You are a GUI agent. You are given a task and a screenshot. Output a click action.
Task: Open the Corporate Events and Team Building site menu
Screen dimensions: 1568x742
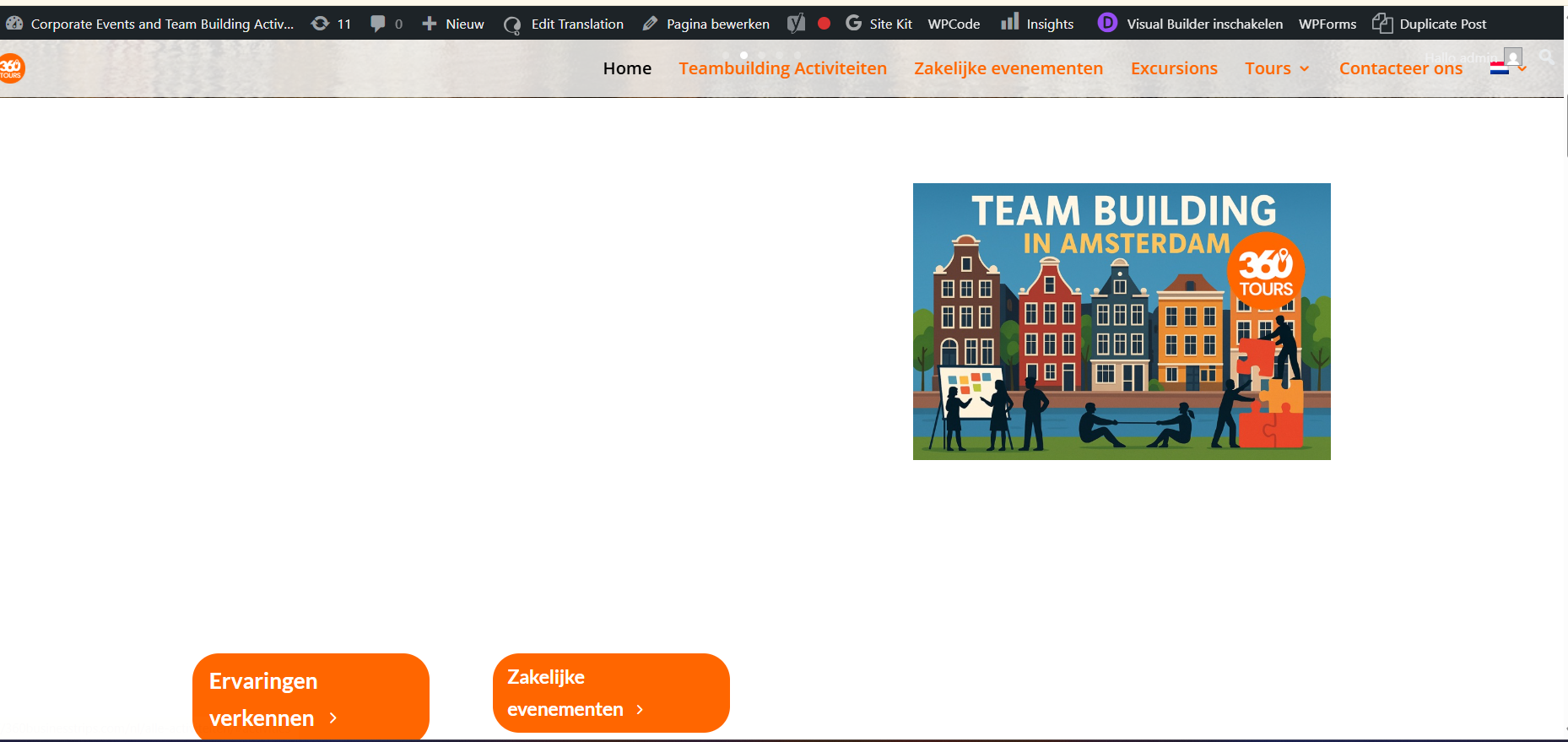162,24
